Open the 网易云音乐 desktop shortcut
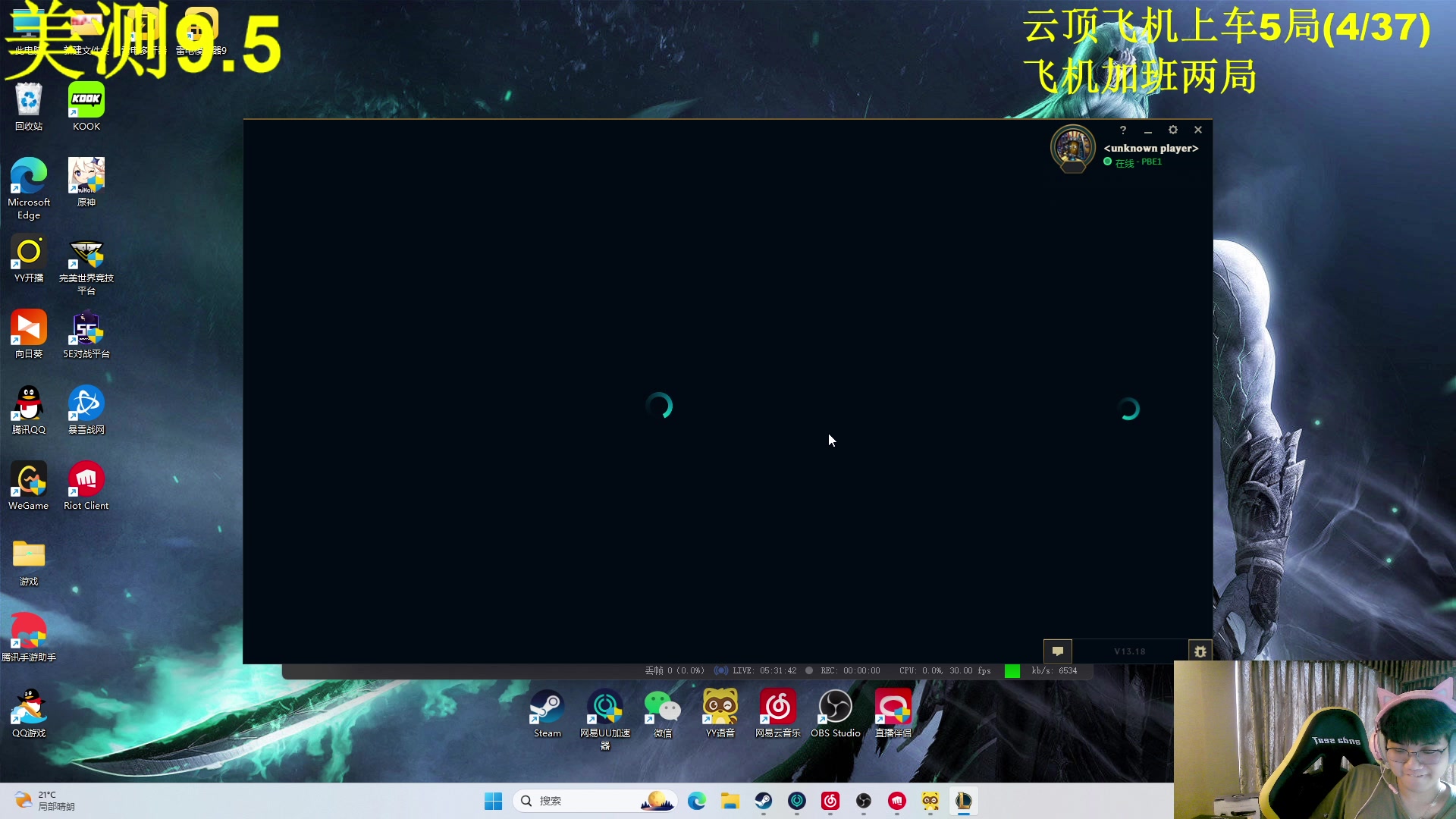 point(777,713)
